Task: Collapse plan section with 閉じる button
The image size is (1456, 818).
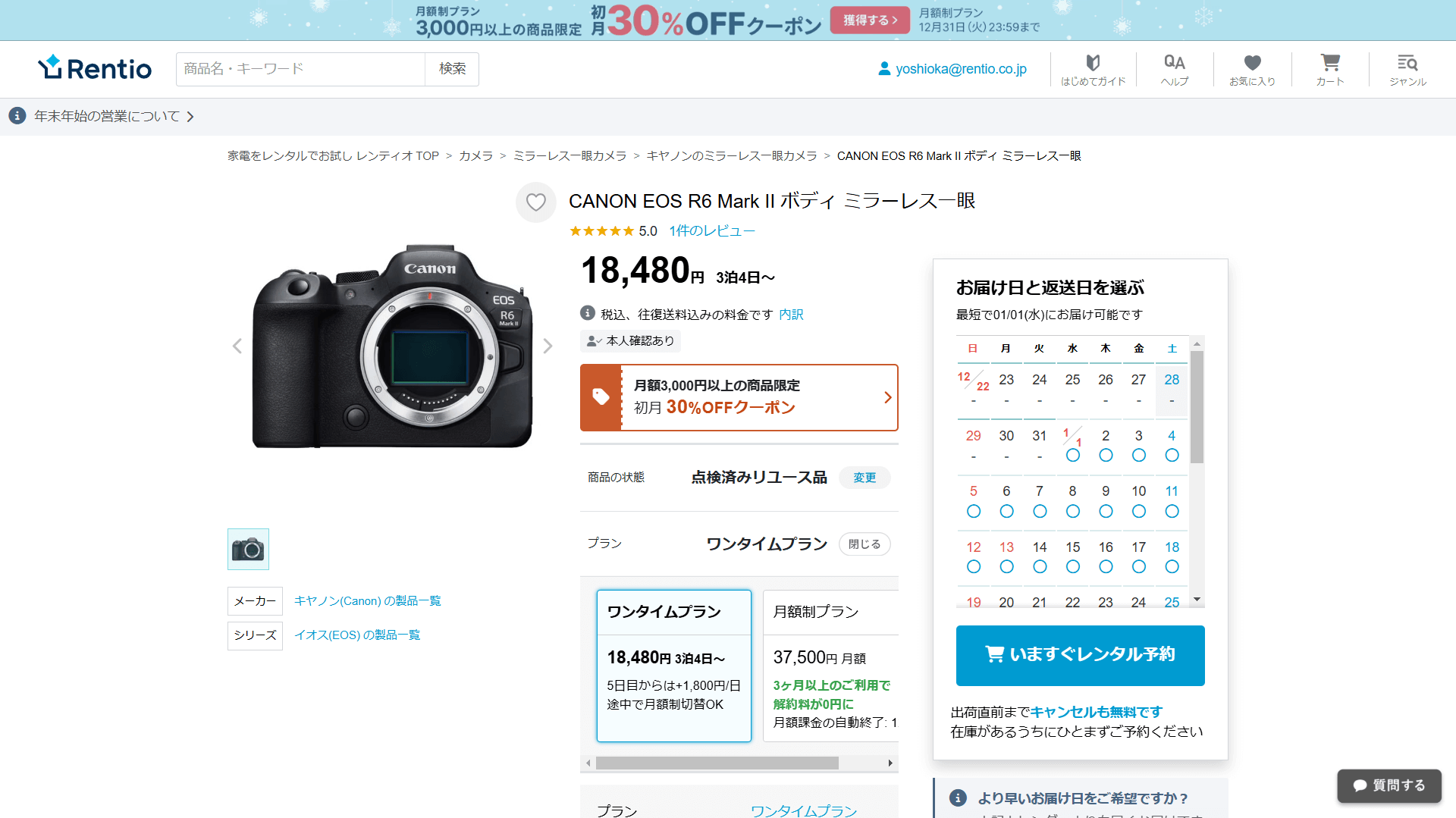Action: [864, 544]
